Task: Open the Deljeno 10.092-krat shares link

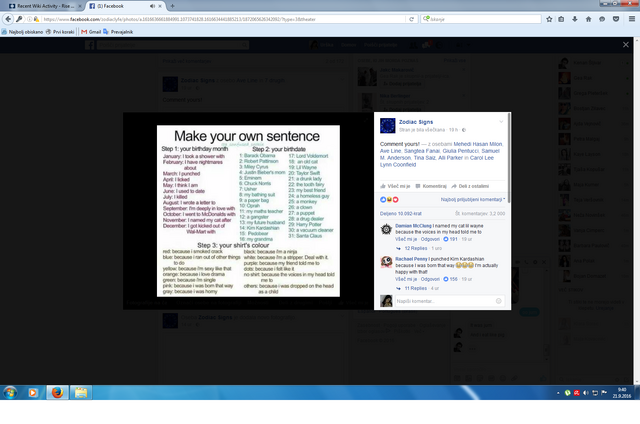Action: (x=401, y=213)
